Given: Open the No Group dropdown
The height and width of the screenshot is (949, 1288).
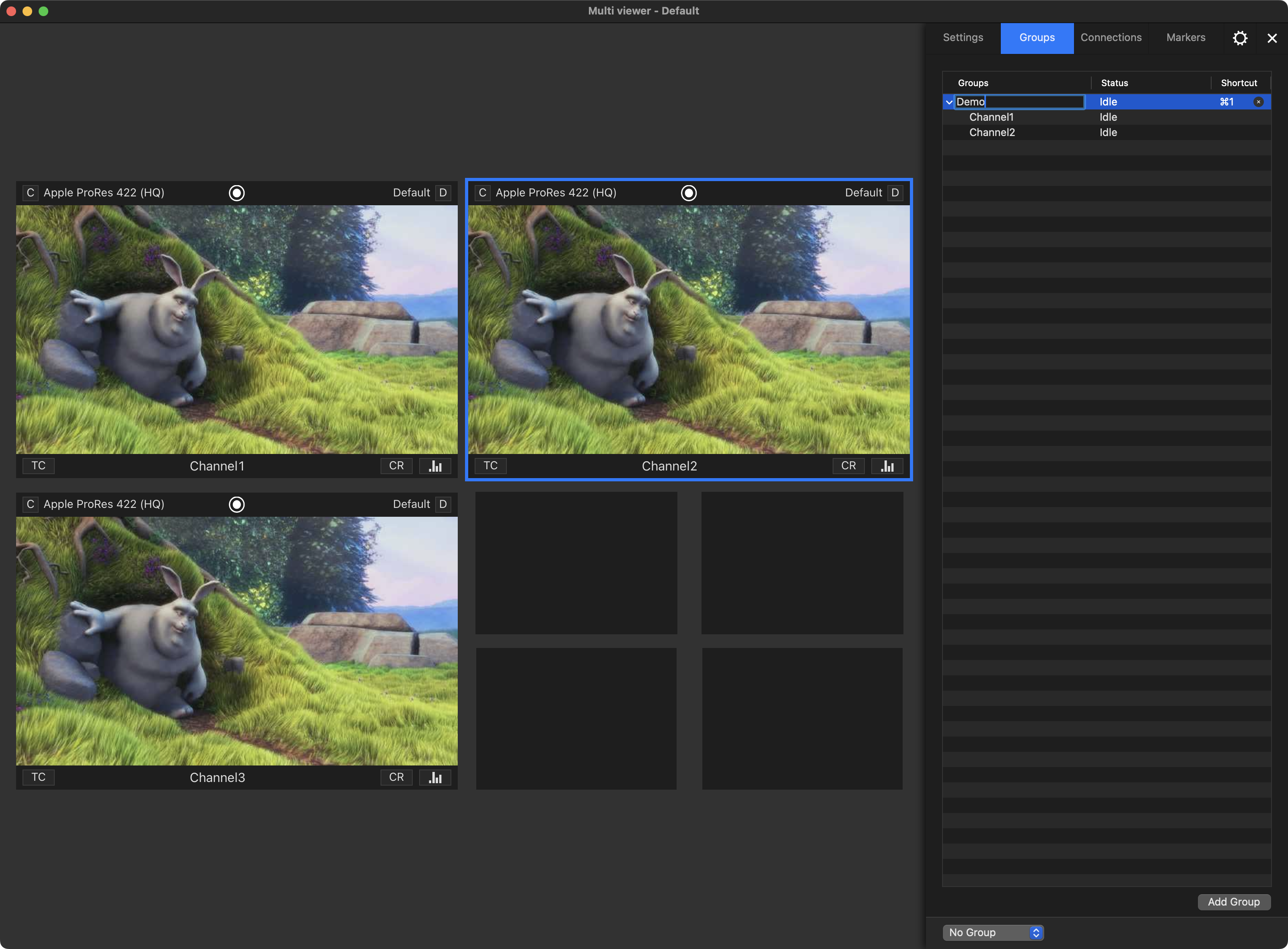Looking at the screenshot, I should 993,932.
